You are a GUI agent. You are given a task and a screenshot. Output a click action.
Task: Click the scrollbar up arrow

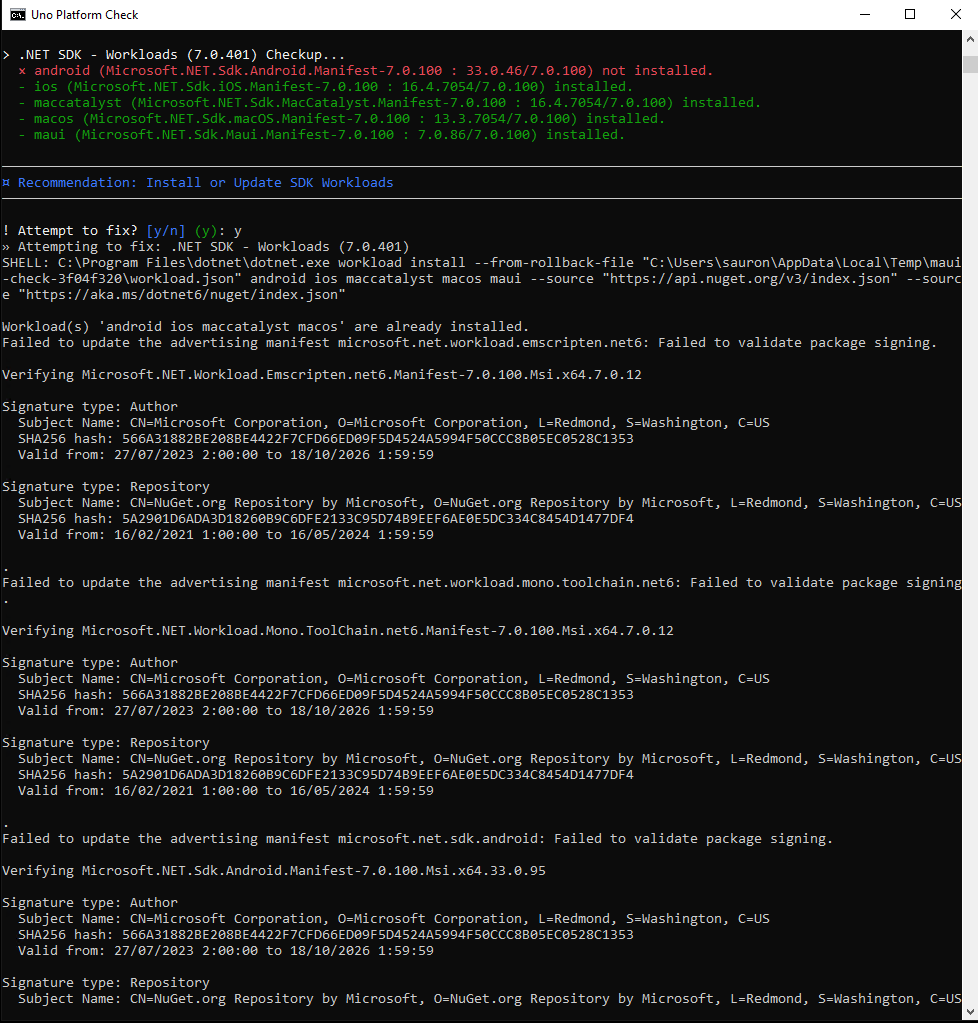pyautogui.click(x=968, y=40)
